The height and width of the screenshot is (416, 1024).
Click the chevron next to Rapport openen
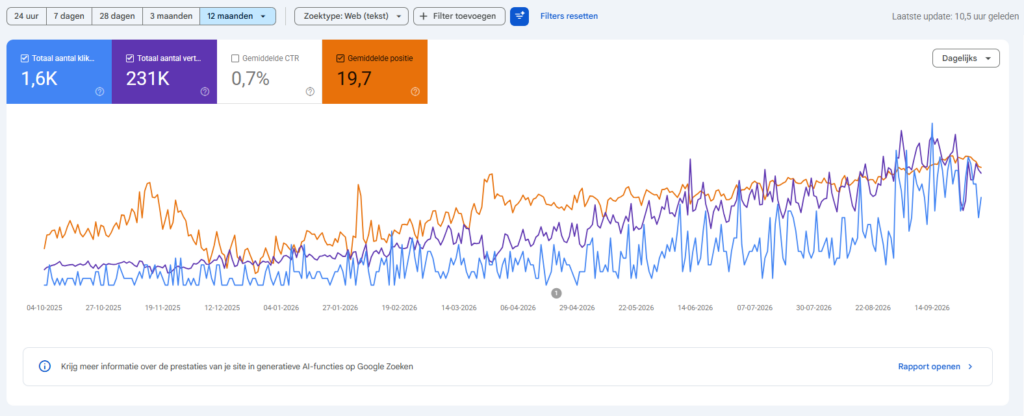970,366
